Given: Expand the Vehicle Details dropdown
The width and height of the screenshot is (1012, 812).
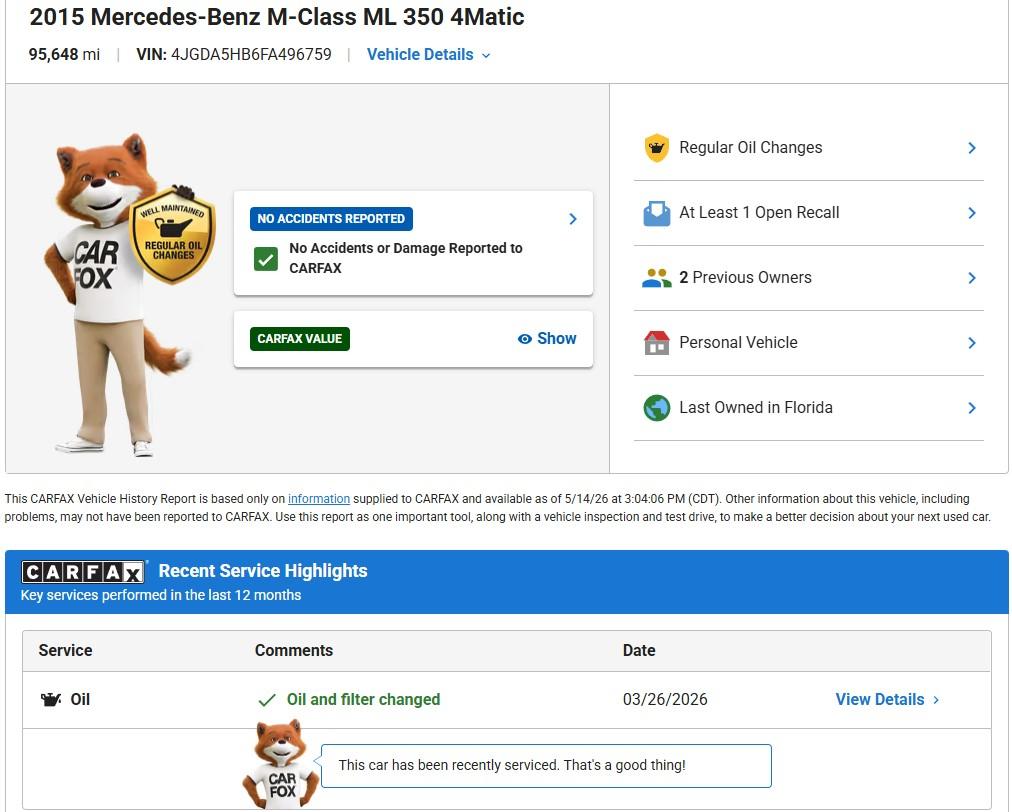Looking at the screenshot, I should (429, 55).
